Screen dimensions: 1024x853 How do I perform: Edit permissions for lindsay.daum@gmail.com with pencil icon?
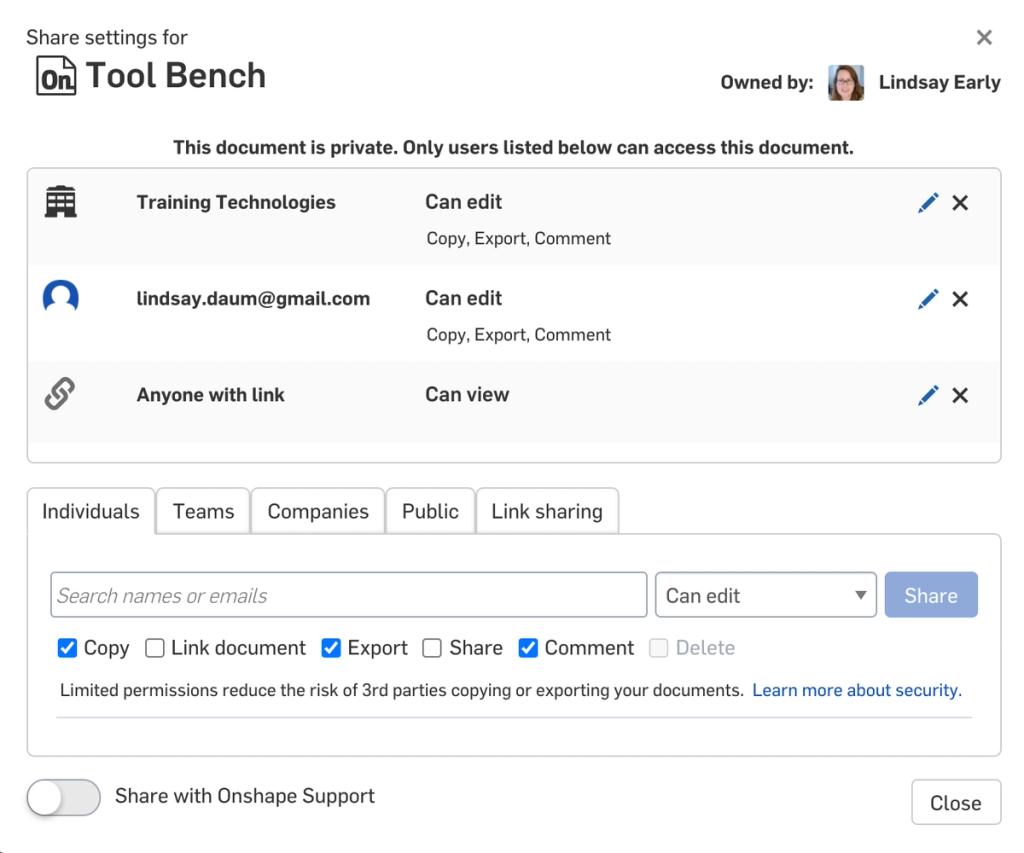pyautogui.click(x=928, y=298)
